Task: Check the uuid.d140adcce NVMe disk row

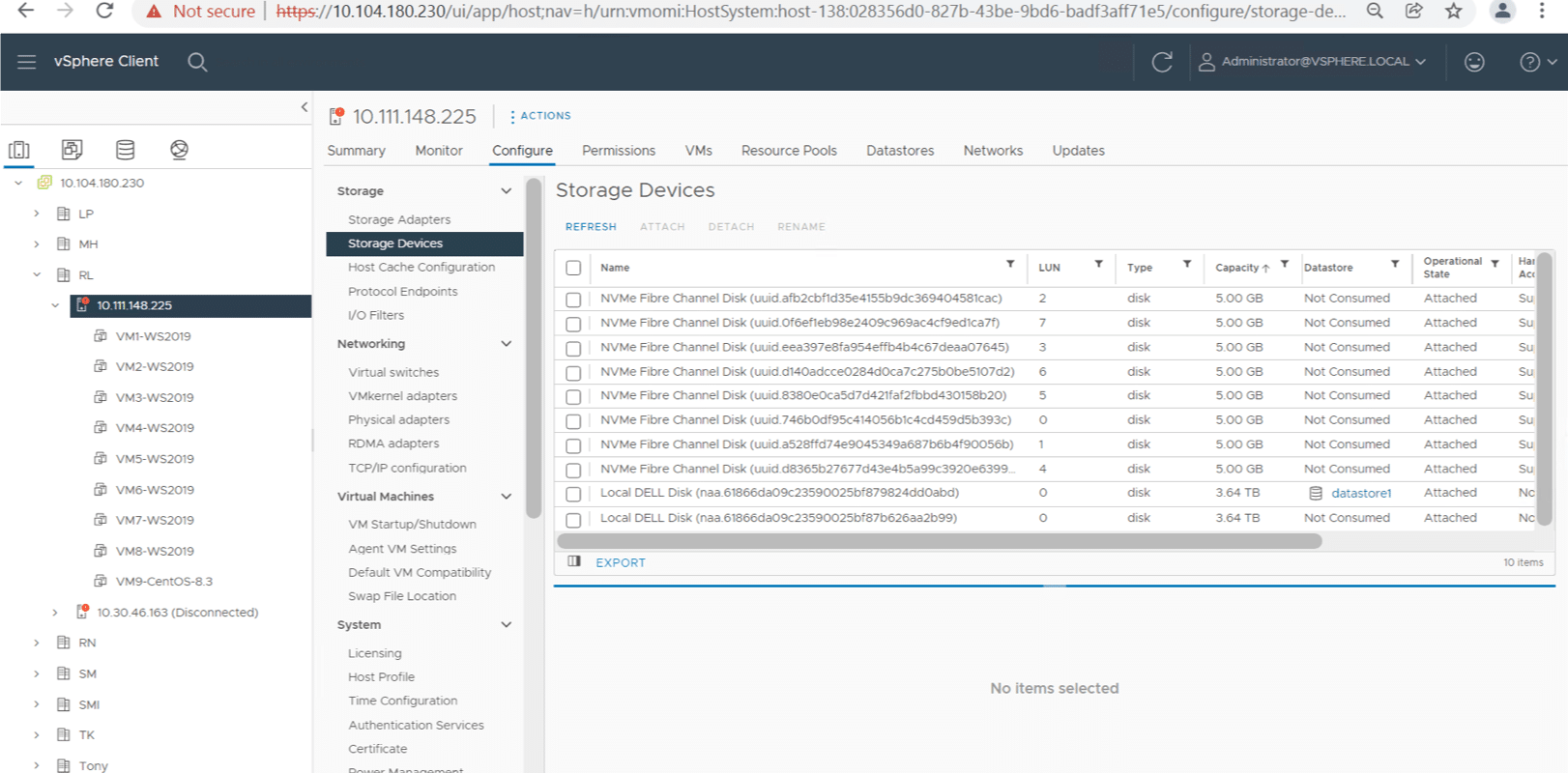Action: [x=573, y=373]
